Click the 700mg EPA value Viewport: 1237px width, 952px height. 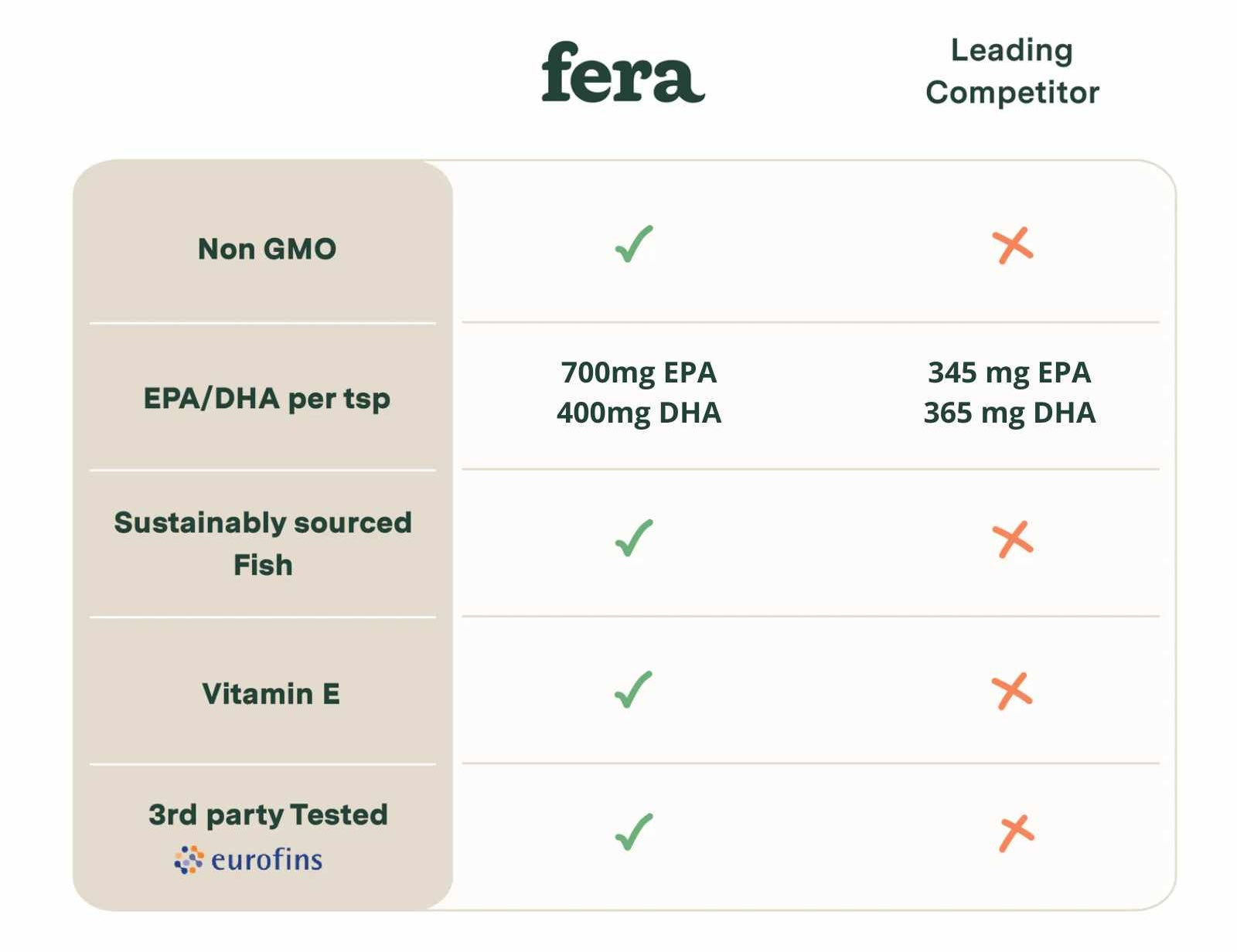639,372
